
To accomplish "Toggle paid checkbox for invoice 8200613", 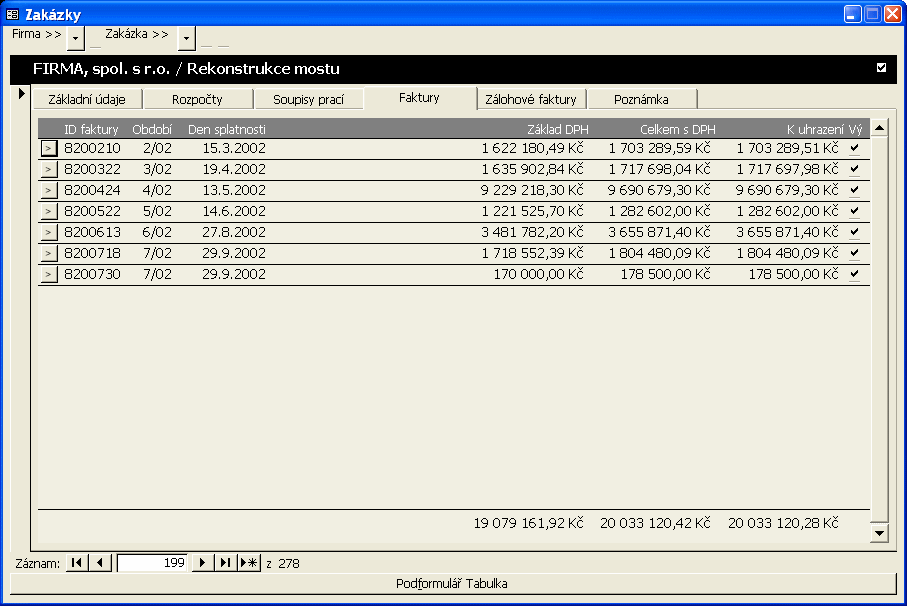I will [854, 232].
